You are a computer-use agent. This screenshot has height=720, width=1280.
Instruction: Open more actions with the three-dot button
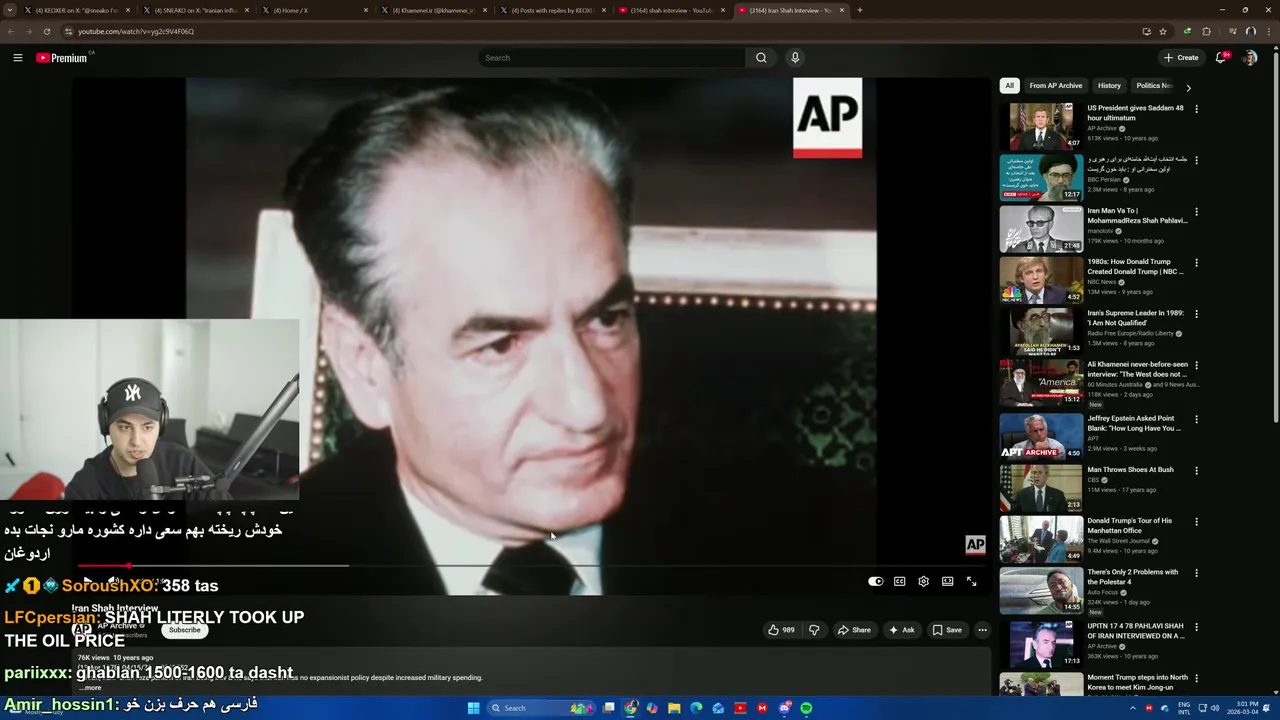tap(982, 630)
